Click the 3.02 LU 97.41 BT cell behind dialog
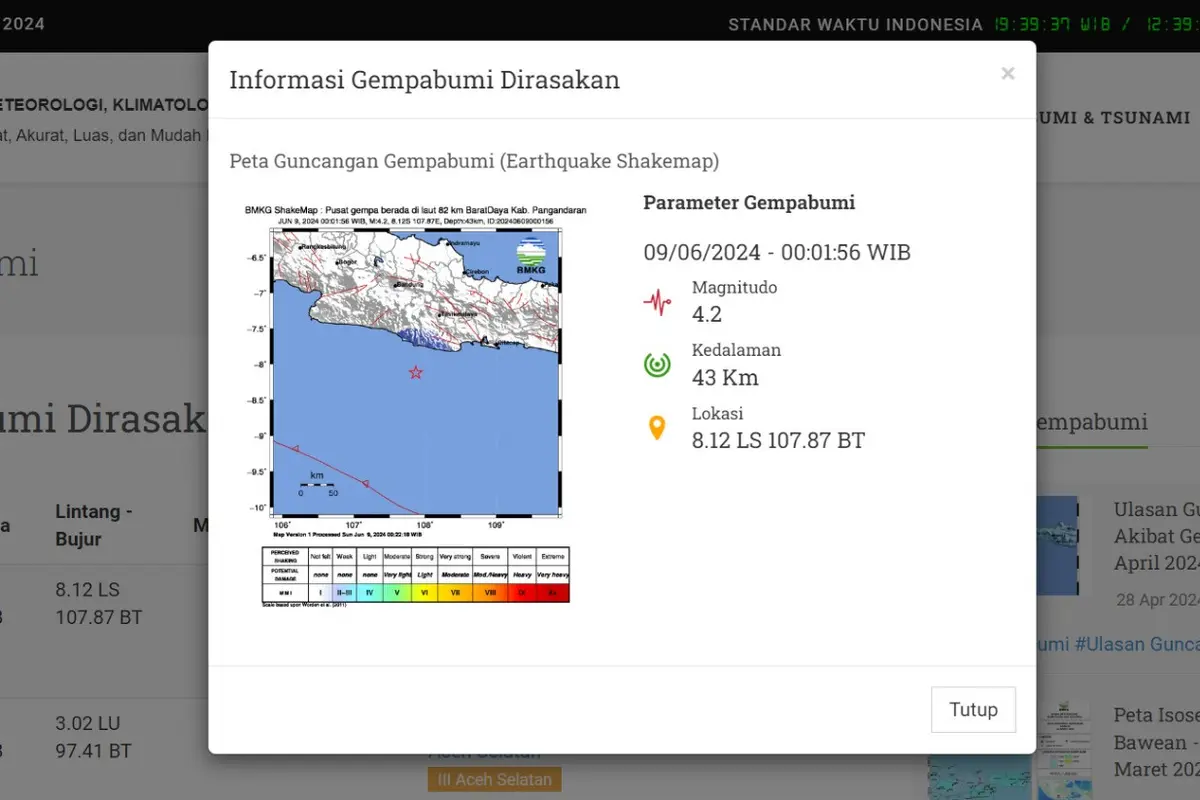 click(x=93, y=737)
